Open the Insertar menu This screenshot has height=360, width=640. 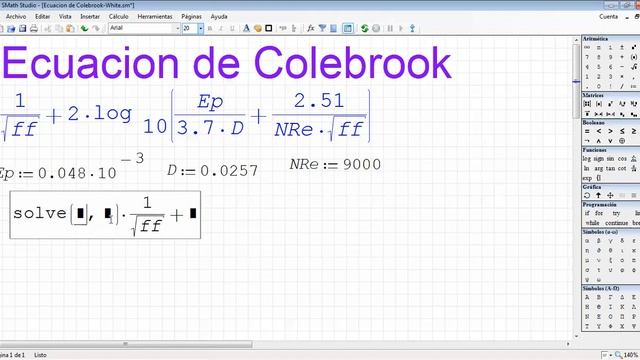click(x=90, y=17)
